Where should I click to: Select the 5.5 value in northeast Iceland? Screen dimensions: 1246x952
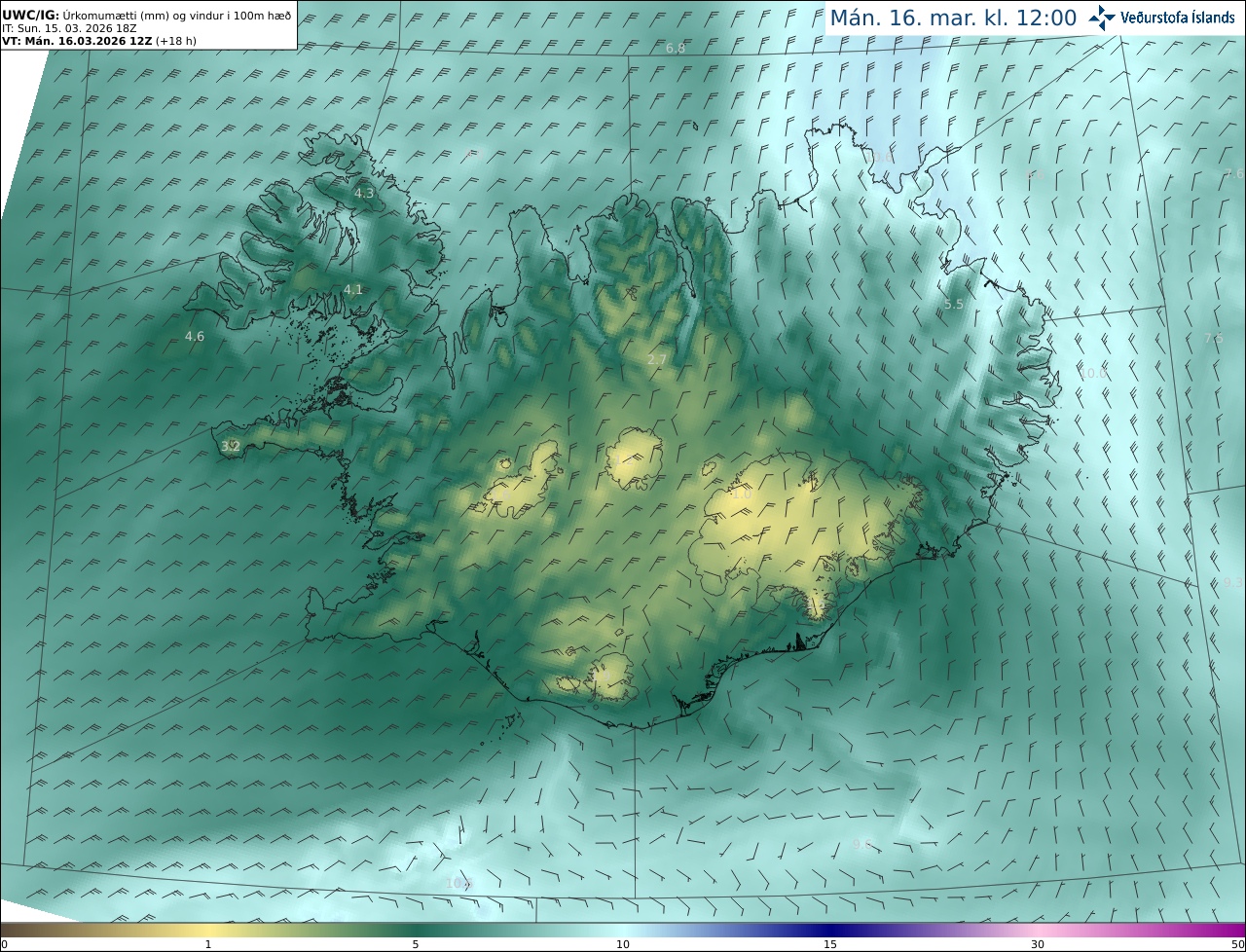pyautogui.click(x=954, y=305)
